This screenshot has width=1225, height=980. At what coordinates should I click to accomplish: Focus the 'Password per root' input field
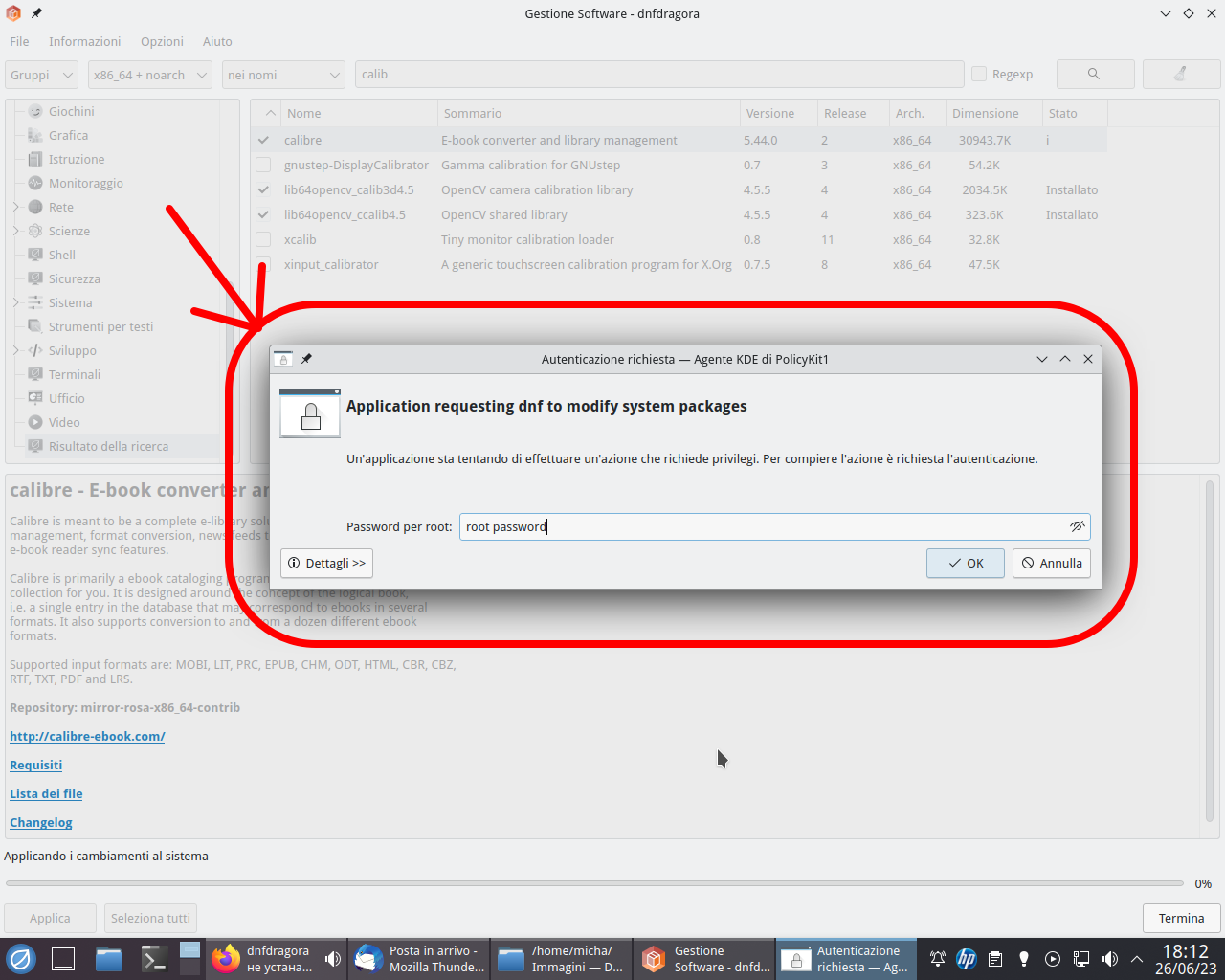[775, 526]
